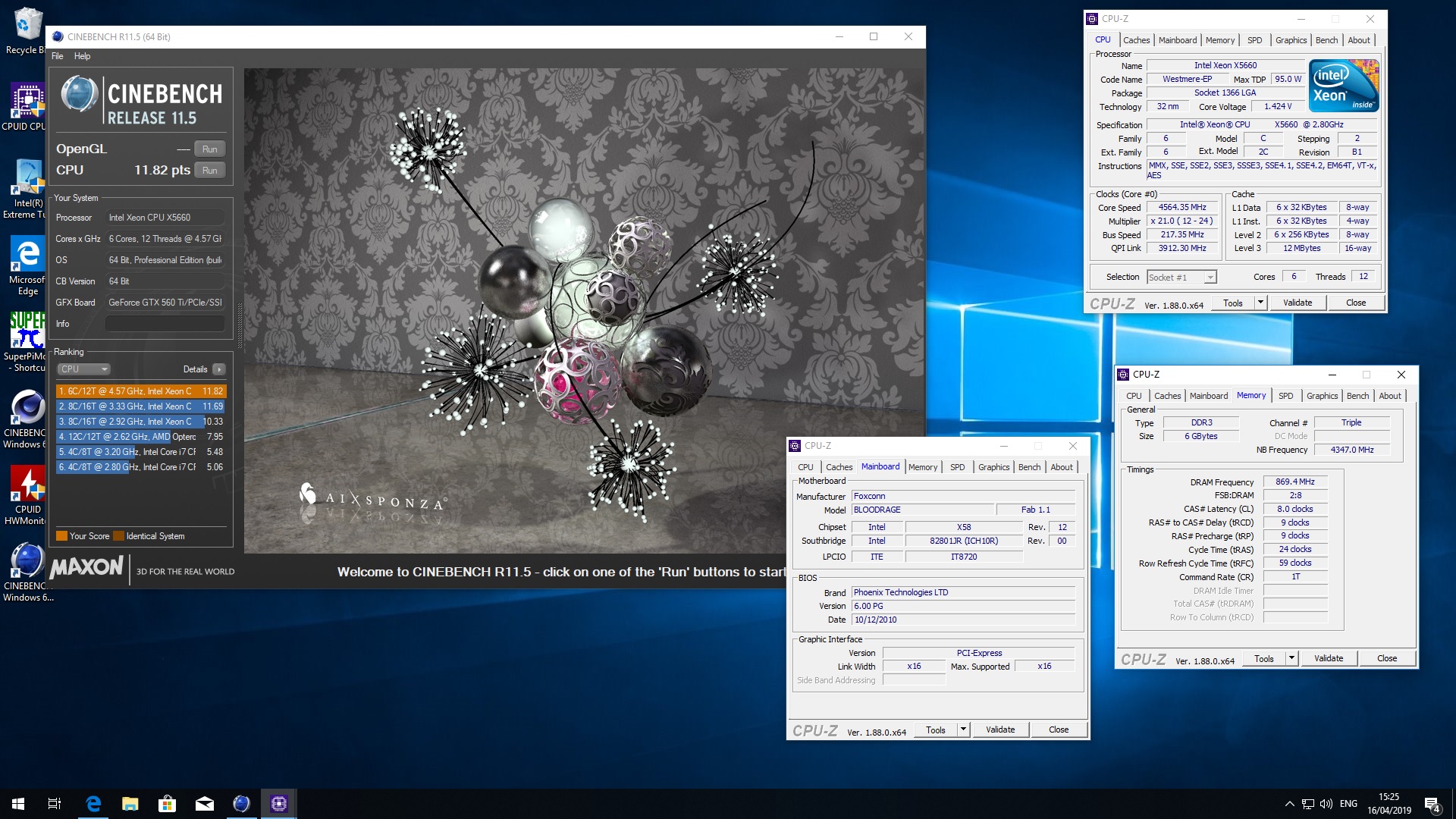The image size is (1456, 819).
Task: Click Validate in Memory CPU-Z window
Action: pyautogui.click(x=1329, y=659)
